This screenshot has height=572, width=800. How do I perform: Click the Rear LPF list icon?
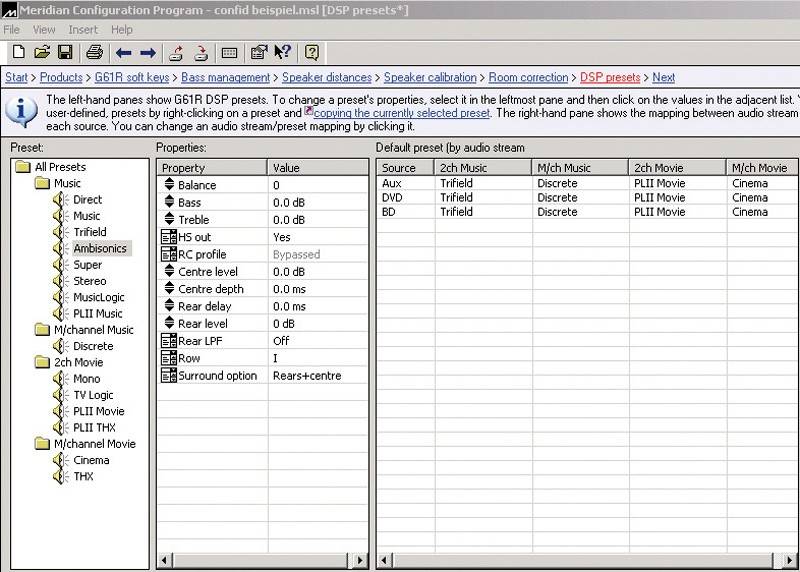pyautogui.click(x=169, y=341)
